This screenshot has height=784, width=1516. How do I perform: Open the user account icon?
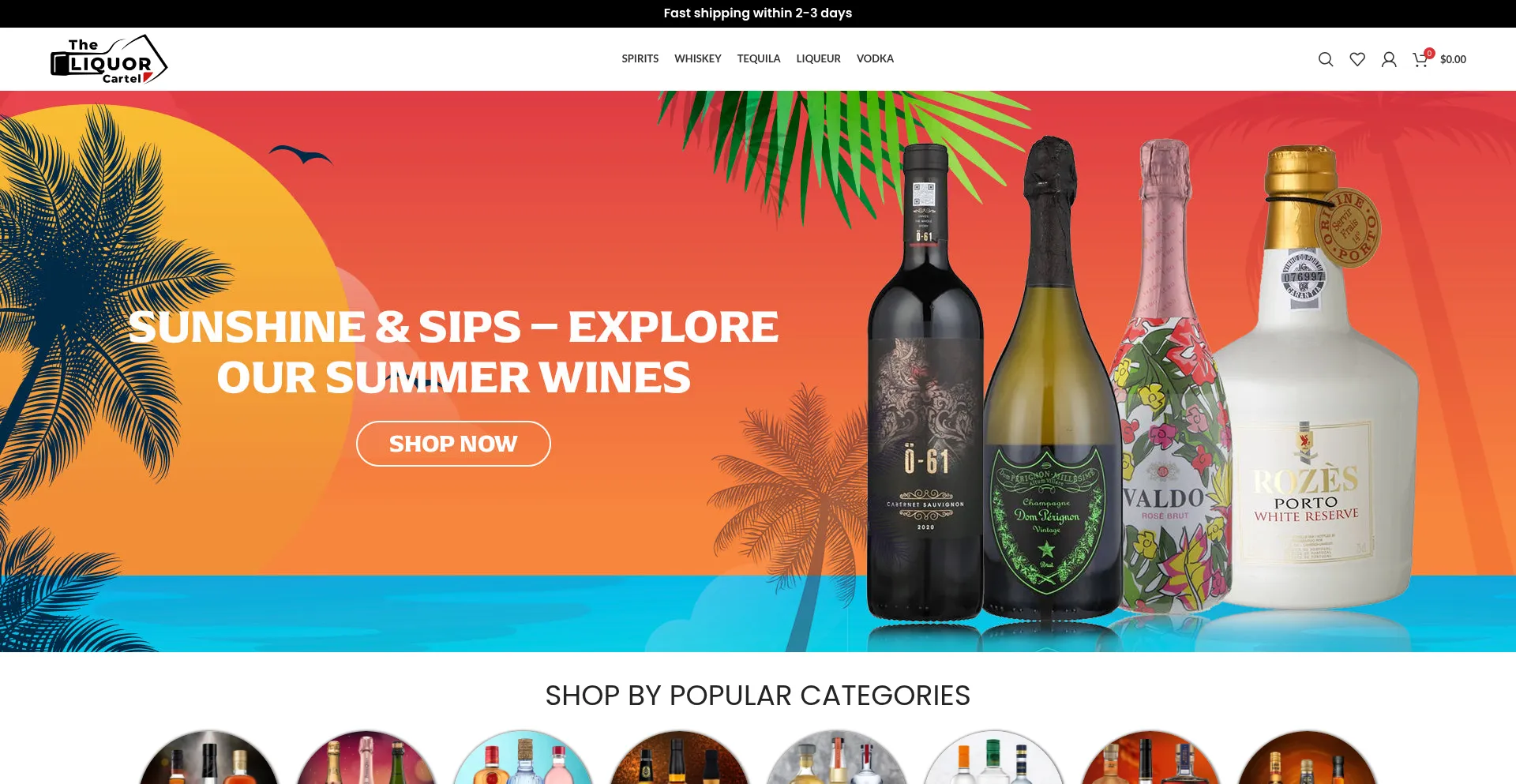tap(1389, 59)
